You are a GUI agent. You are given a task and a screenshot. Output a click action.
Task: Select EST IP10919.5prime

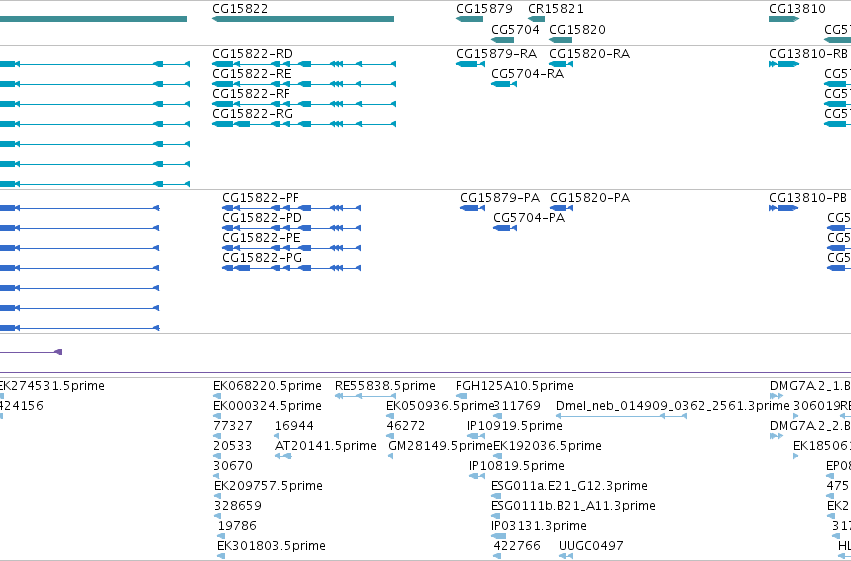476,436
